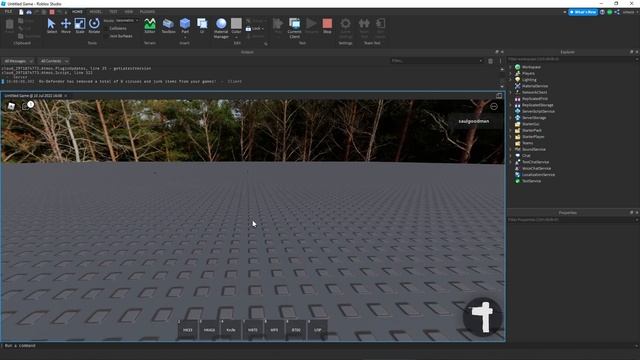Open the Material Manager
Viewport: 640px width, 360px height.
[221, 28]
